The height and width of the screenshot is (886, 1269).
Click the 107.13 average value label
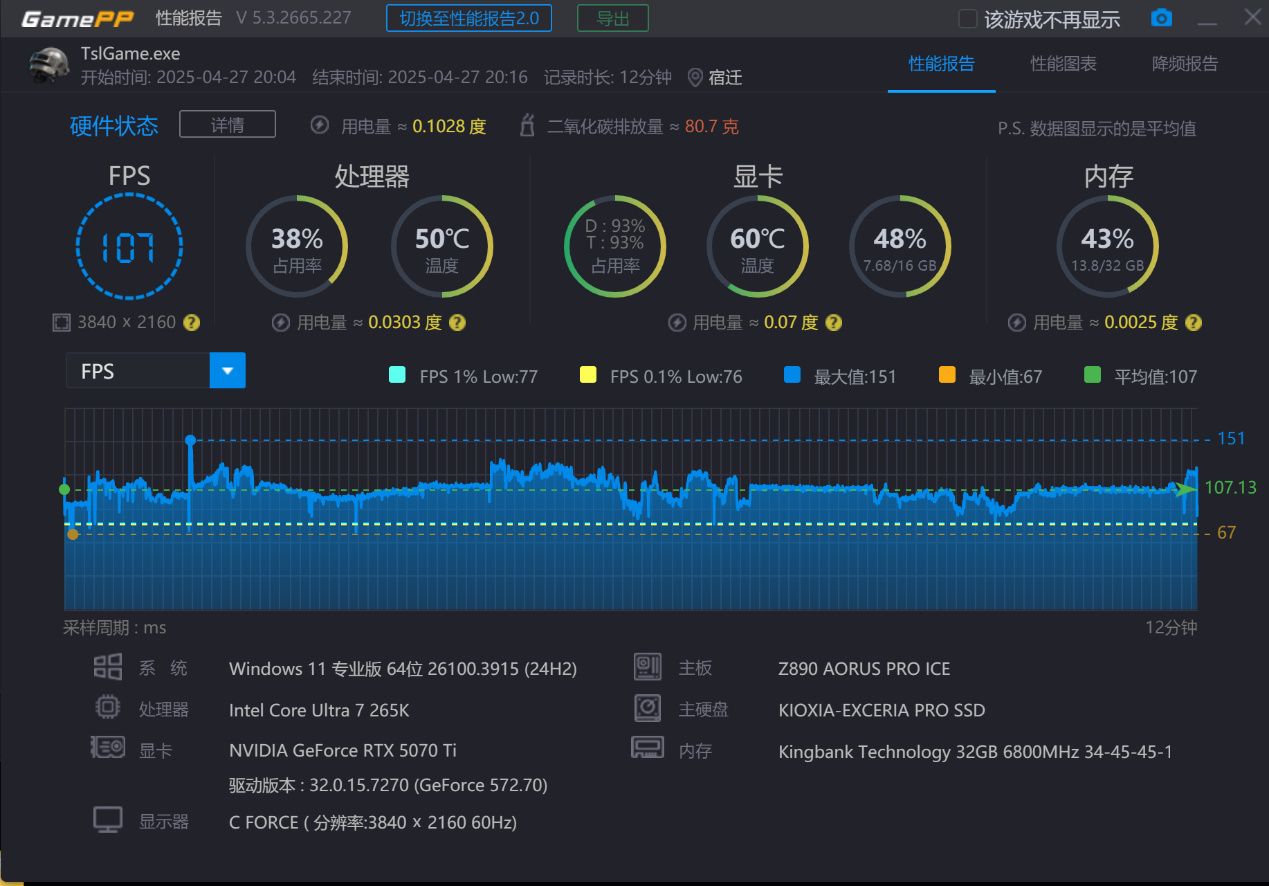click(x=1230, y=488)
